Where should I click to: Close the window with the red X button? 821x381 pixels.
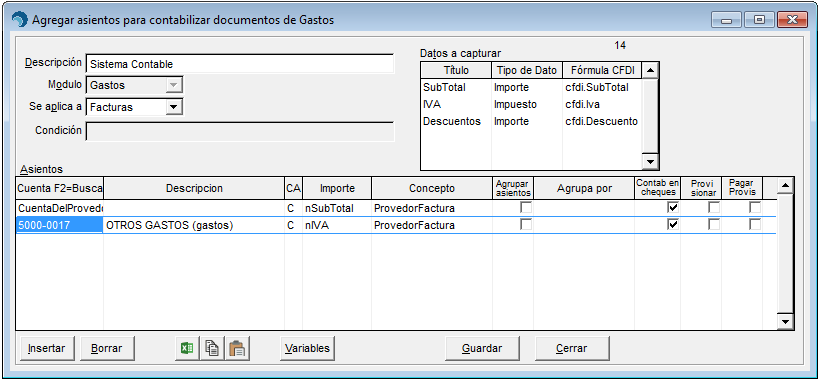click(x=792, y=20)
